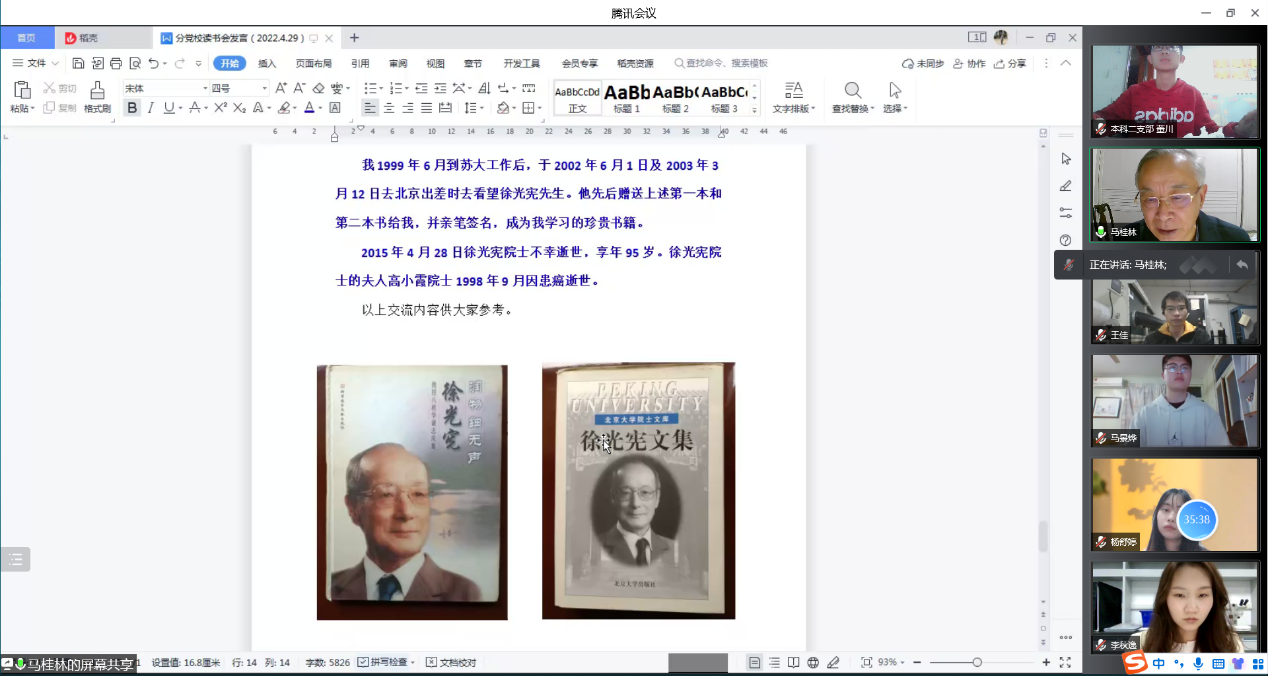Collapse the ribbon with the chevron
1268x676 pixels.
1066,63
